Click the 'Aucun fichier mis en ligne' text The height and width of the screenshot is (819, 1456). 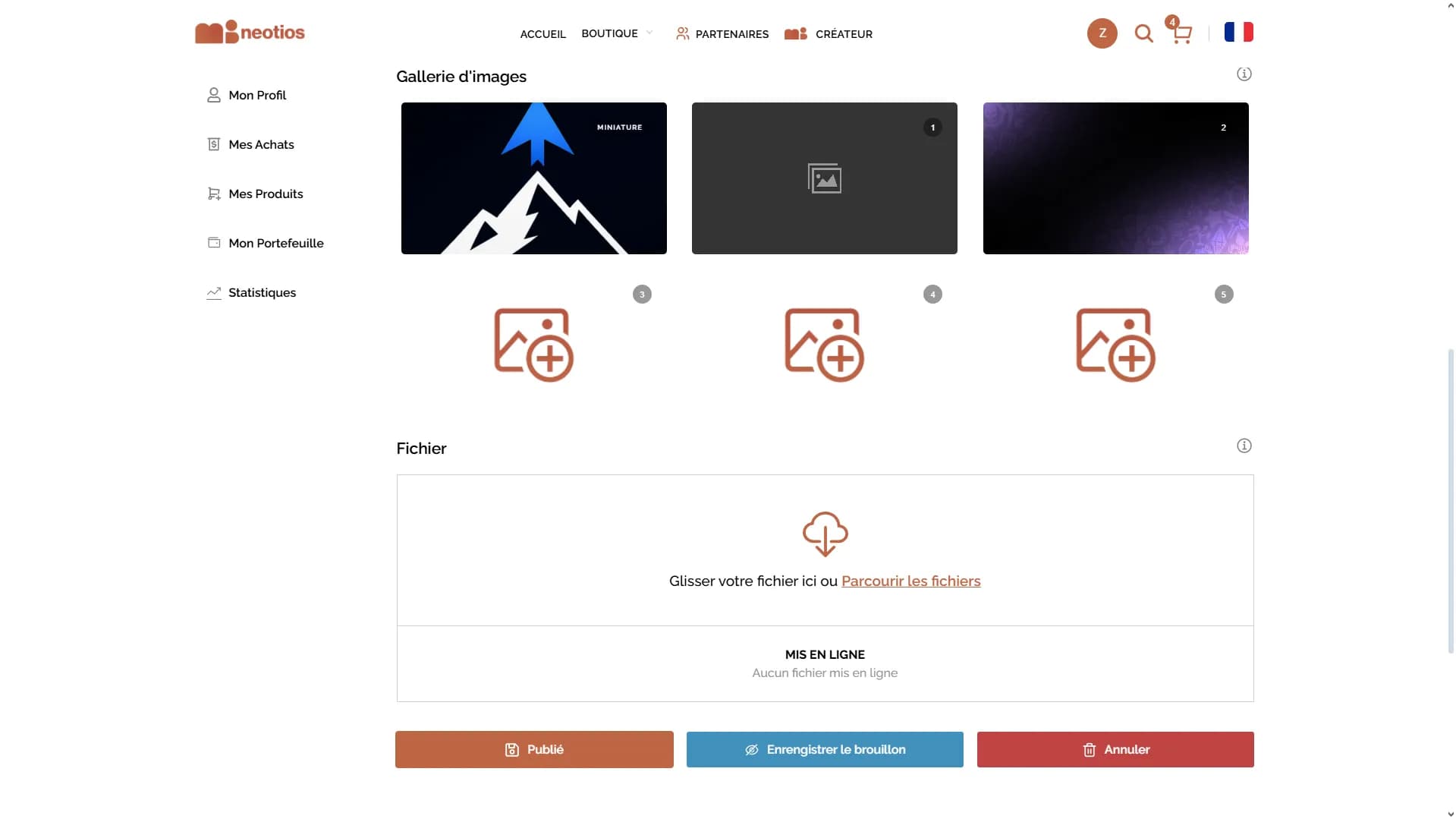(x=825, y=673)
